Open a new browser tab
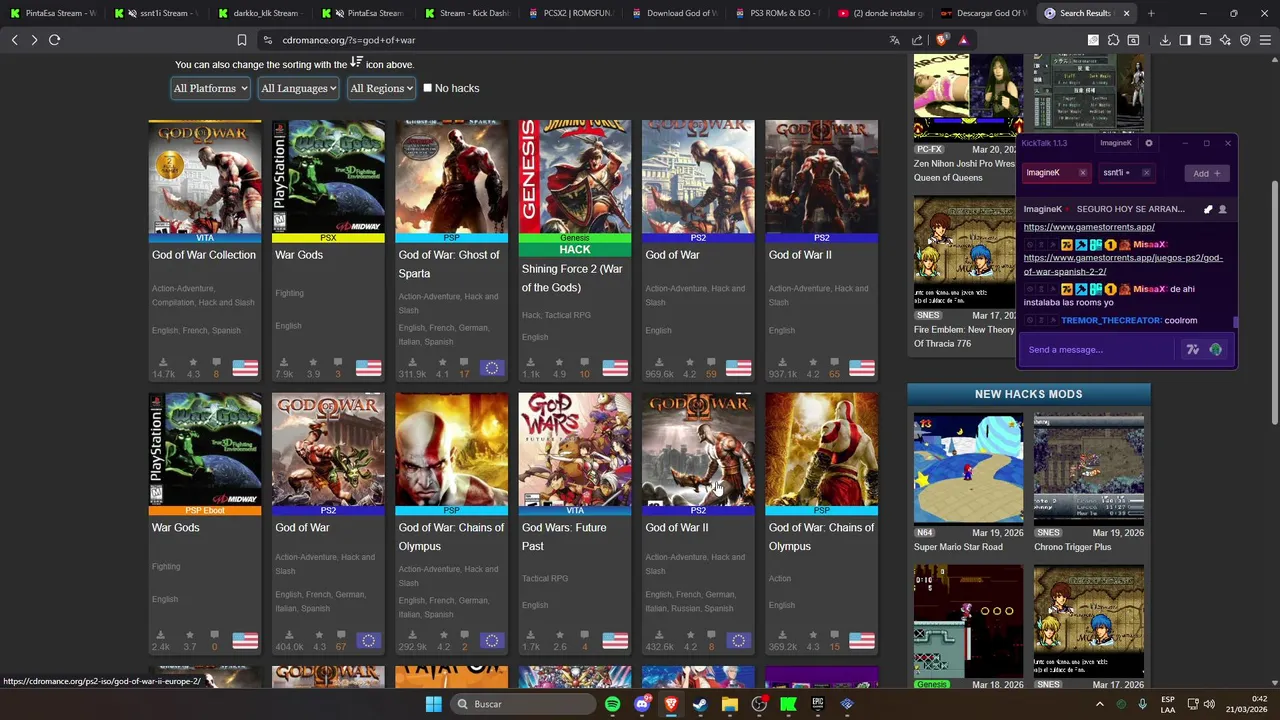 (x=1151, y=13)
